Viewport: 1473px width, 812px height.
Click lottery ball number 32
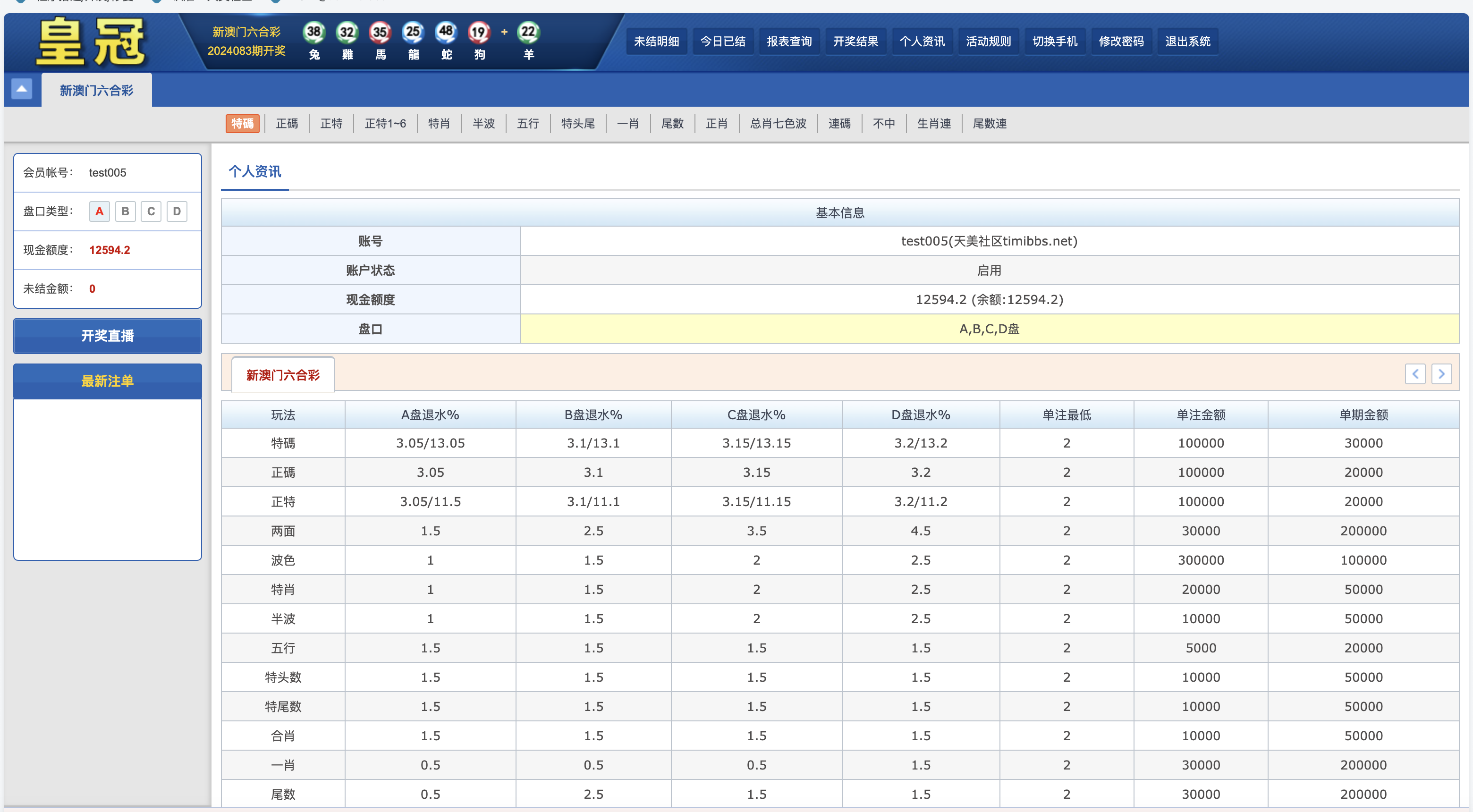tap(347, 32)
